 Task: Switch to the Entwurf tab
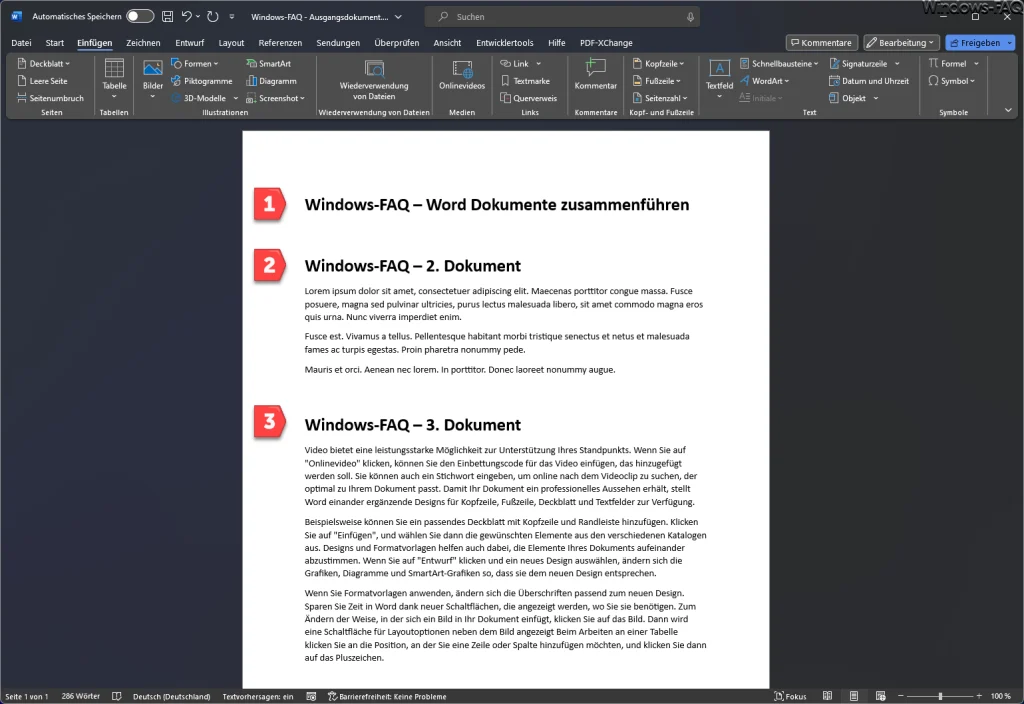[189, 42]
